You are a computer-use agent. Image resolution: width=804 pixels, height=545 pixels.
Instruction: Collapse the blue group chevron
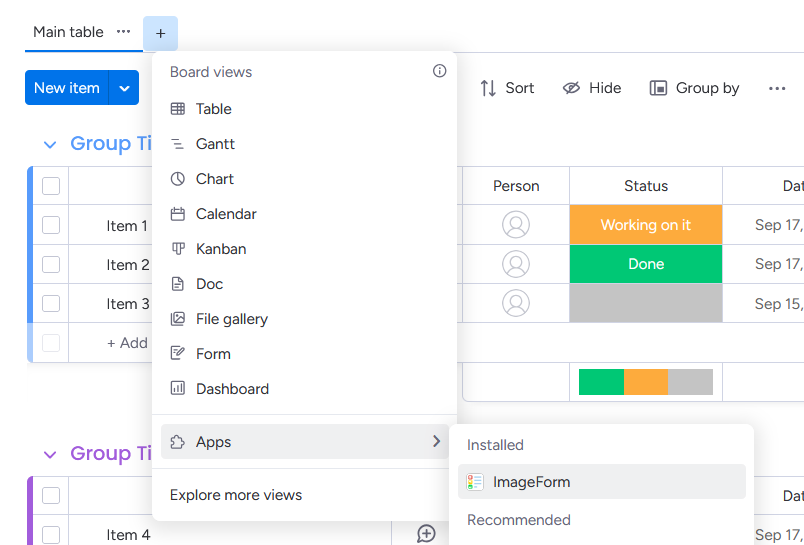click(x=50, y=145)
